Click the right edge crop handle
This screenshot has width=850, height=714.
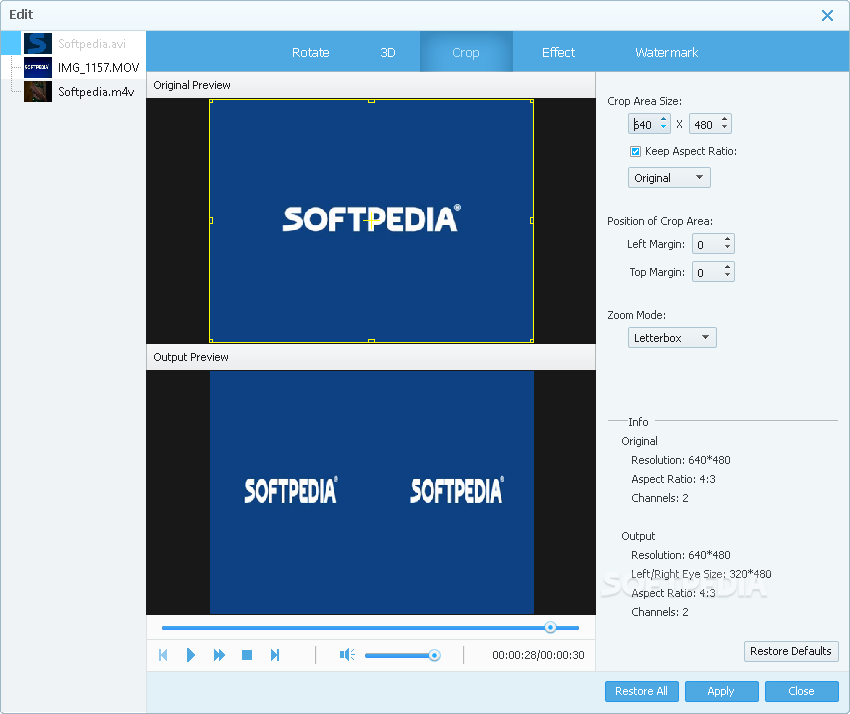click(x=532, y=221)
